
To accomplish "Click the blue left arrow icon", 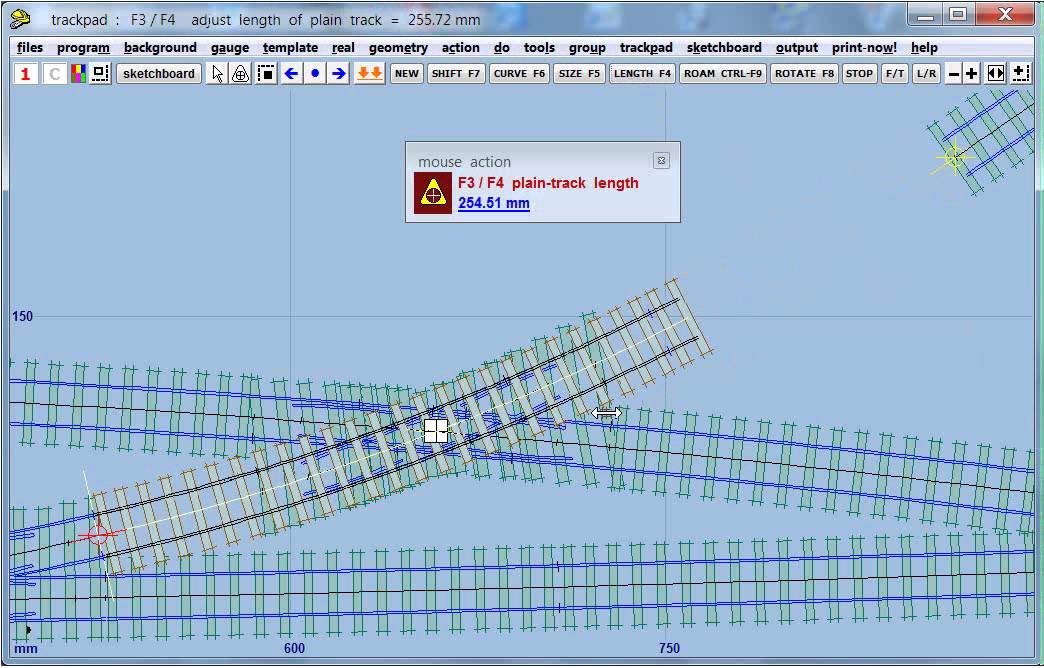I will click(291, 73).
